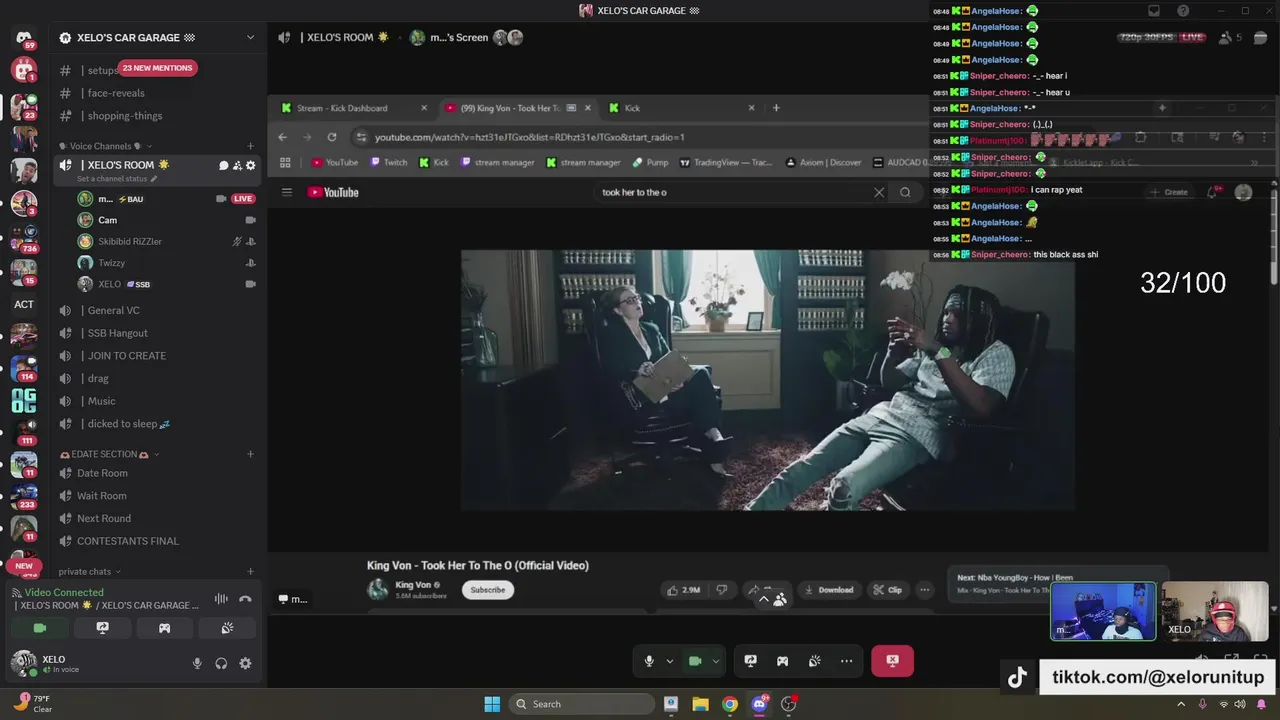1280x720 pixels.
Task: Toggle camera in call control bar
Action: [x=695, y=661]
